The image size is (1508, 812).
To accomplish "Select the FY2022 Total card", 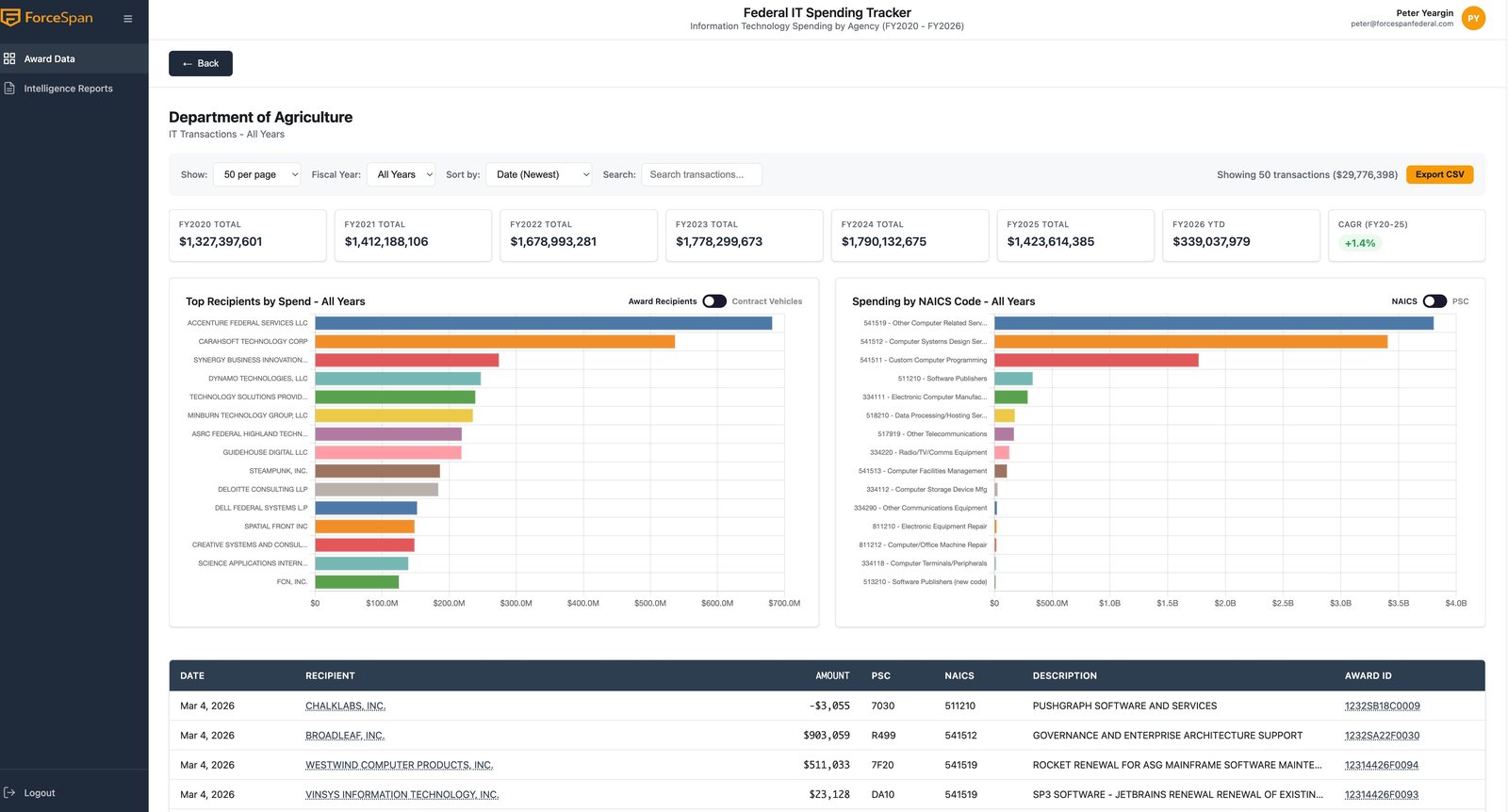I will [579, 235].
